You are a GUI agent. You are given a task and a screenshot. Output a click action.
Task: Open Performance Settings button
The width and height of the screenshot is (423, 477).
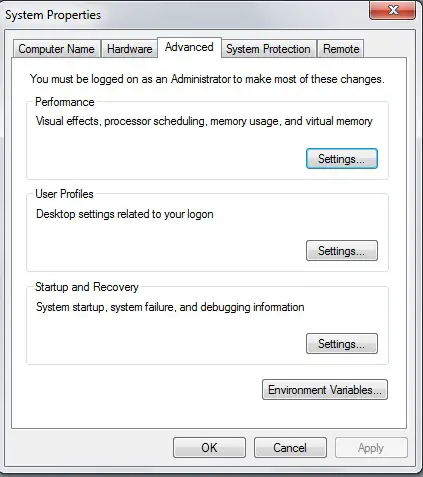[x=342, y=159]
